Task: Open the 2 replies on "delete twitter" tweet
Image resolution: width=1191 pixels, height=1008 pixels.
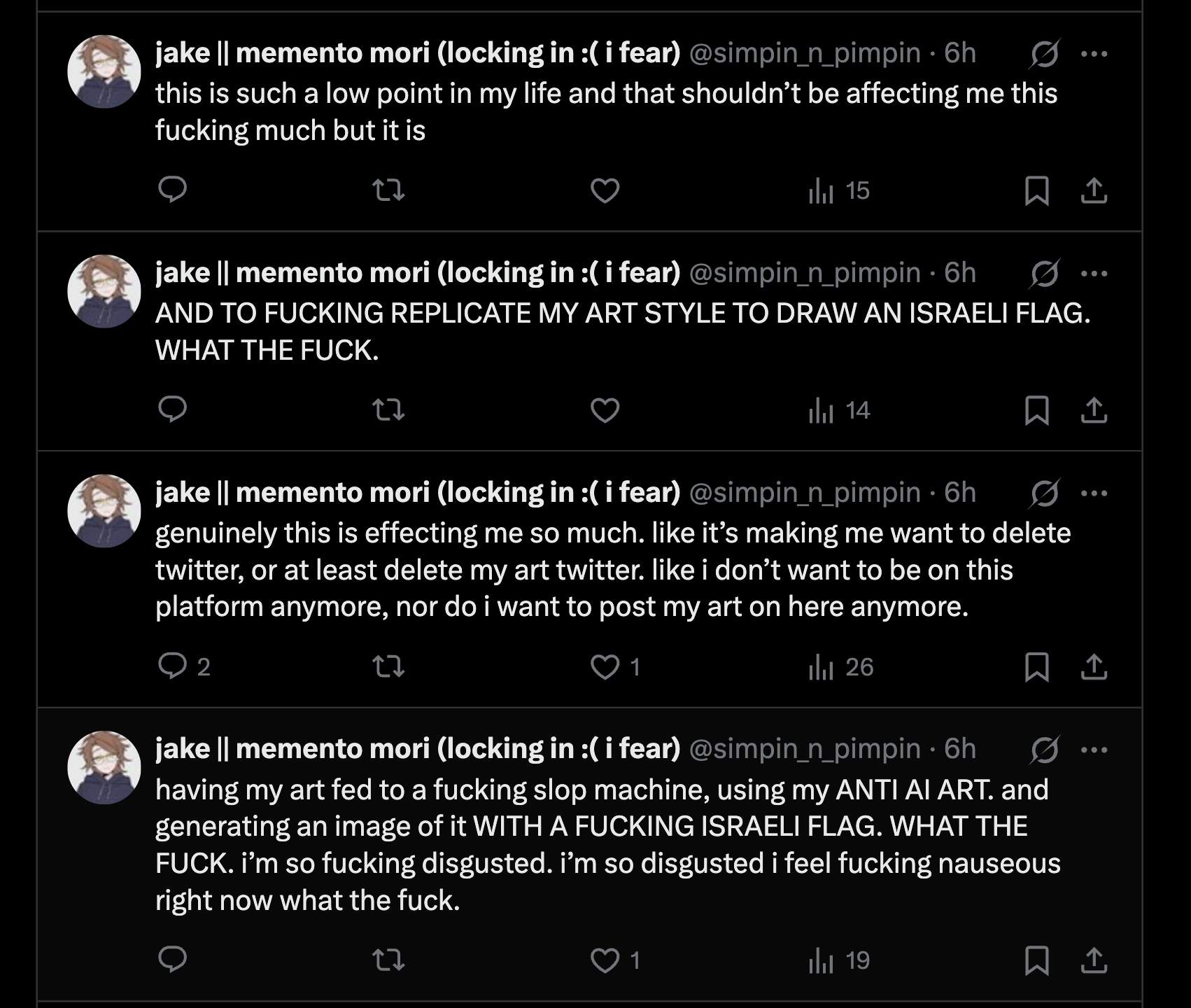Action: tap(184, 666)
